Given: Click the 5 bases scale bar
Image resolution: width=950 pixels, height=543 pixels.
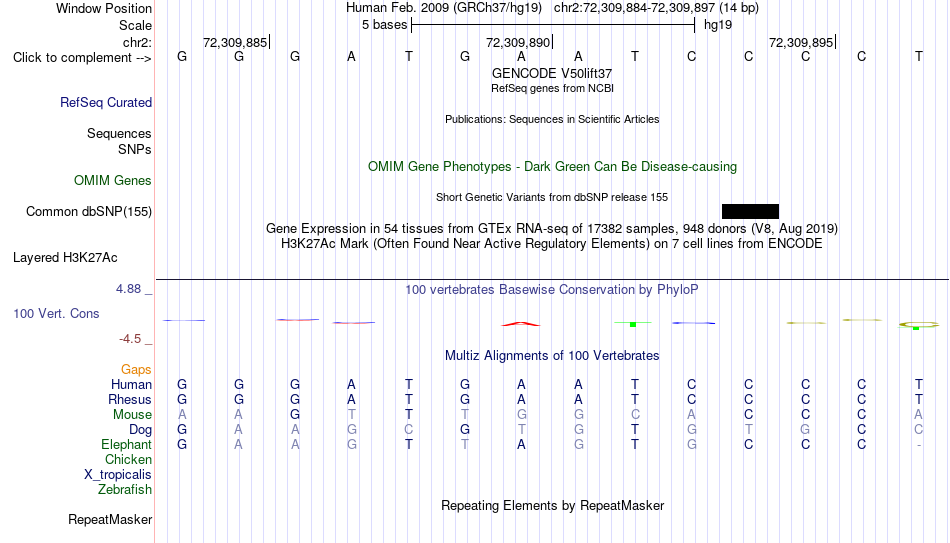Looking at the screenshot, I should pyautogui.click(x=553, y=25).
